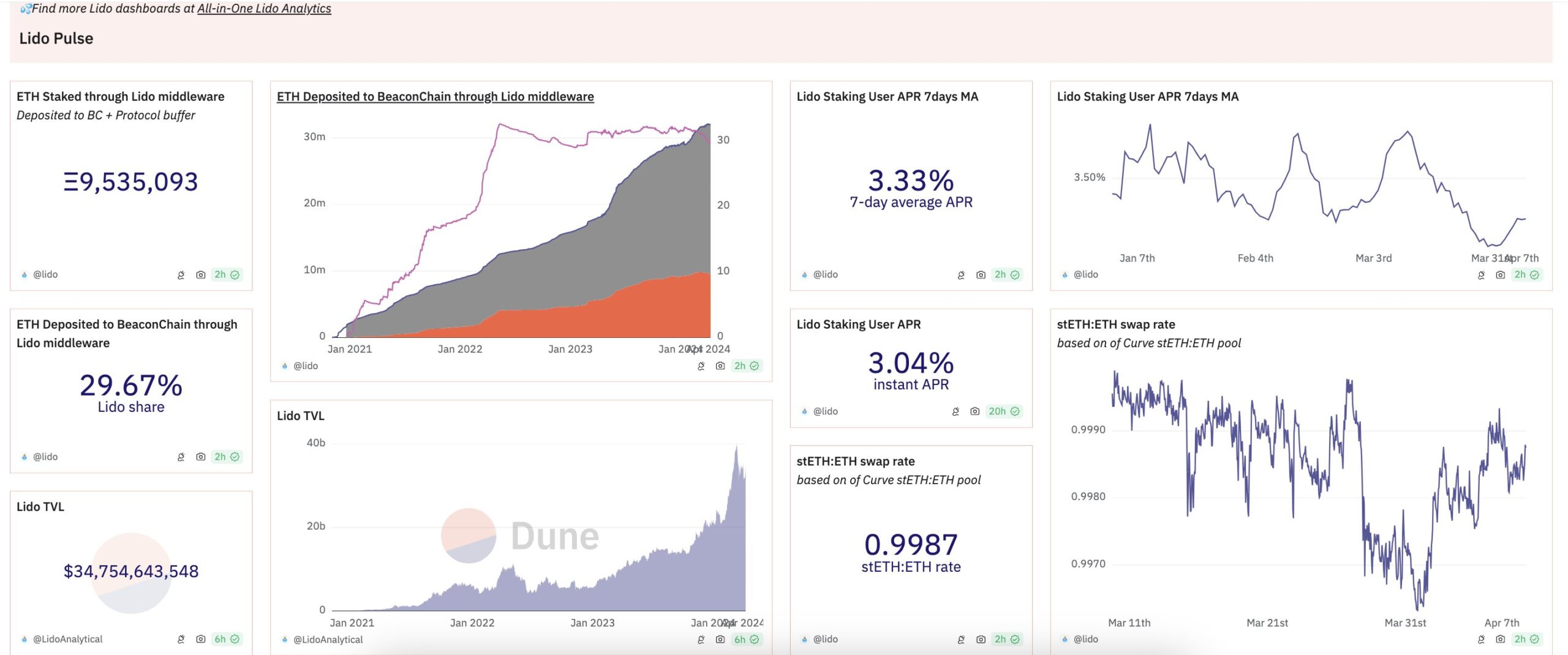Click camera icon on the APR 7days MA line chart
This screenshot has width=1568, height=655.
[1500, 275]
